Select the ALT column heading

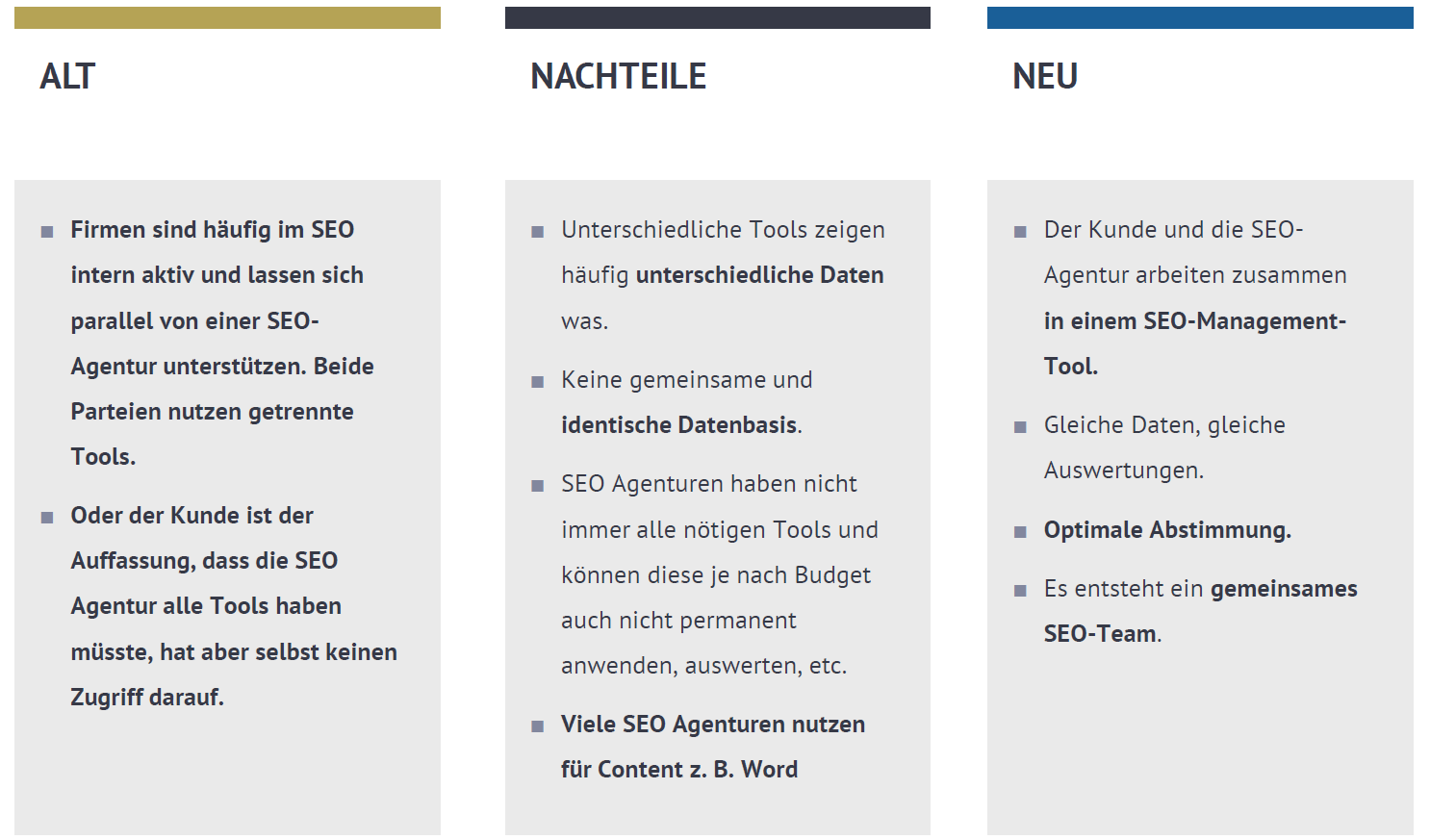(x=67, y=76)
